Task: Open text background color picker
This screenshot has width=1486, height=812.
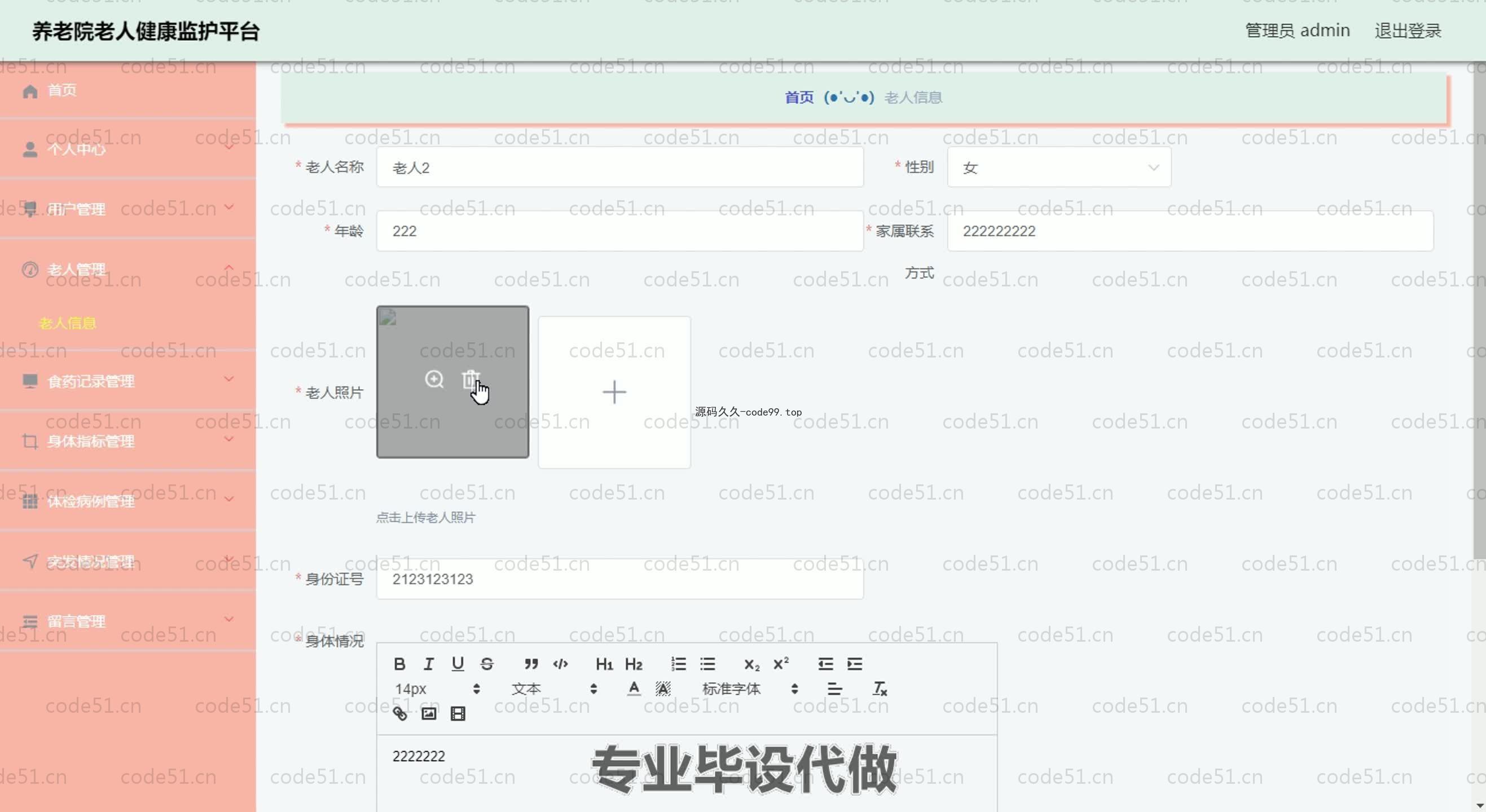Action: (663, 689)
